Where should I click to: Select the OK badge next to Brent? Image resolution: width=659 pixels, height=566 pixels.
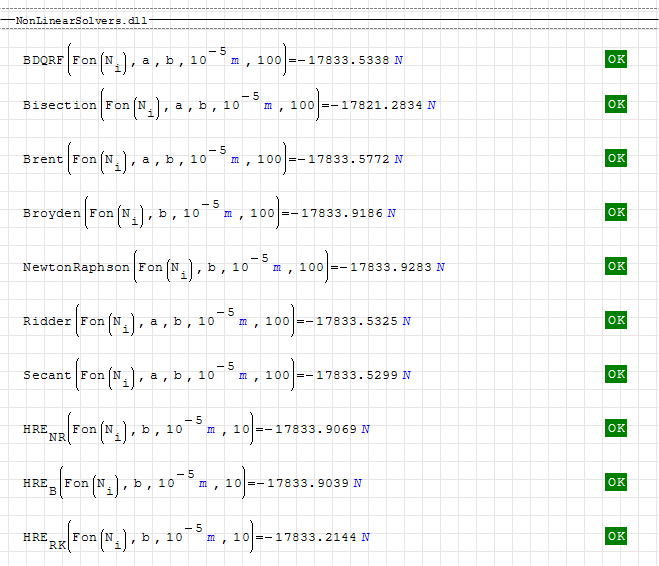point(616,158)
